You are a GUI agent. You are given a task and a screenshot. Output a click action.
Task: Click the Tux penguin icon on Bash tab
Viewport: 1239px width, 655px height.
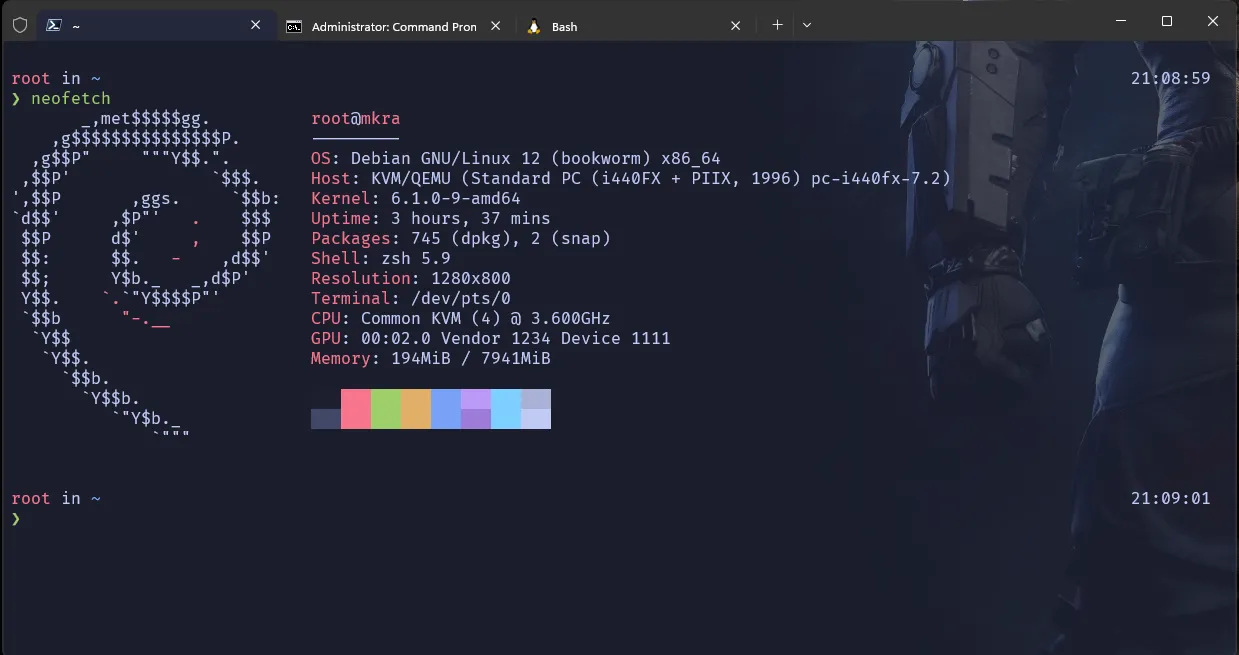(534, 26)
